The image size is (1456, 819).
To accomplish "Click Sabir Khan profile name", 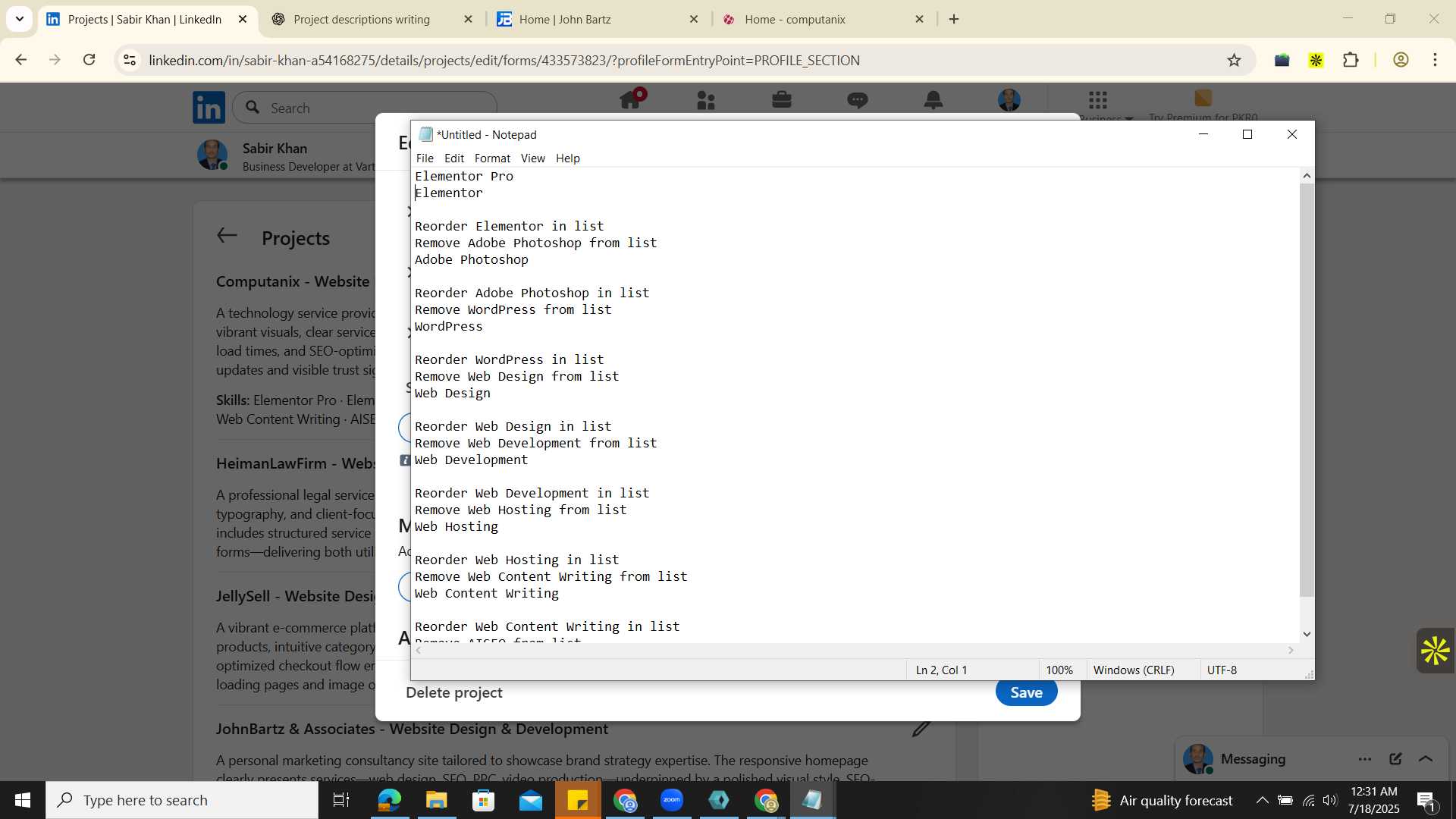I will pyautogui.click(x=275, y=148).
